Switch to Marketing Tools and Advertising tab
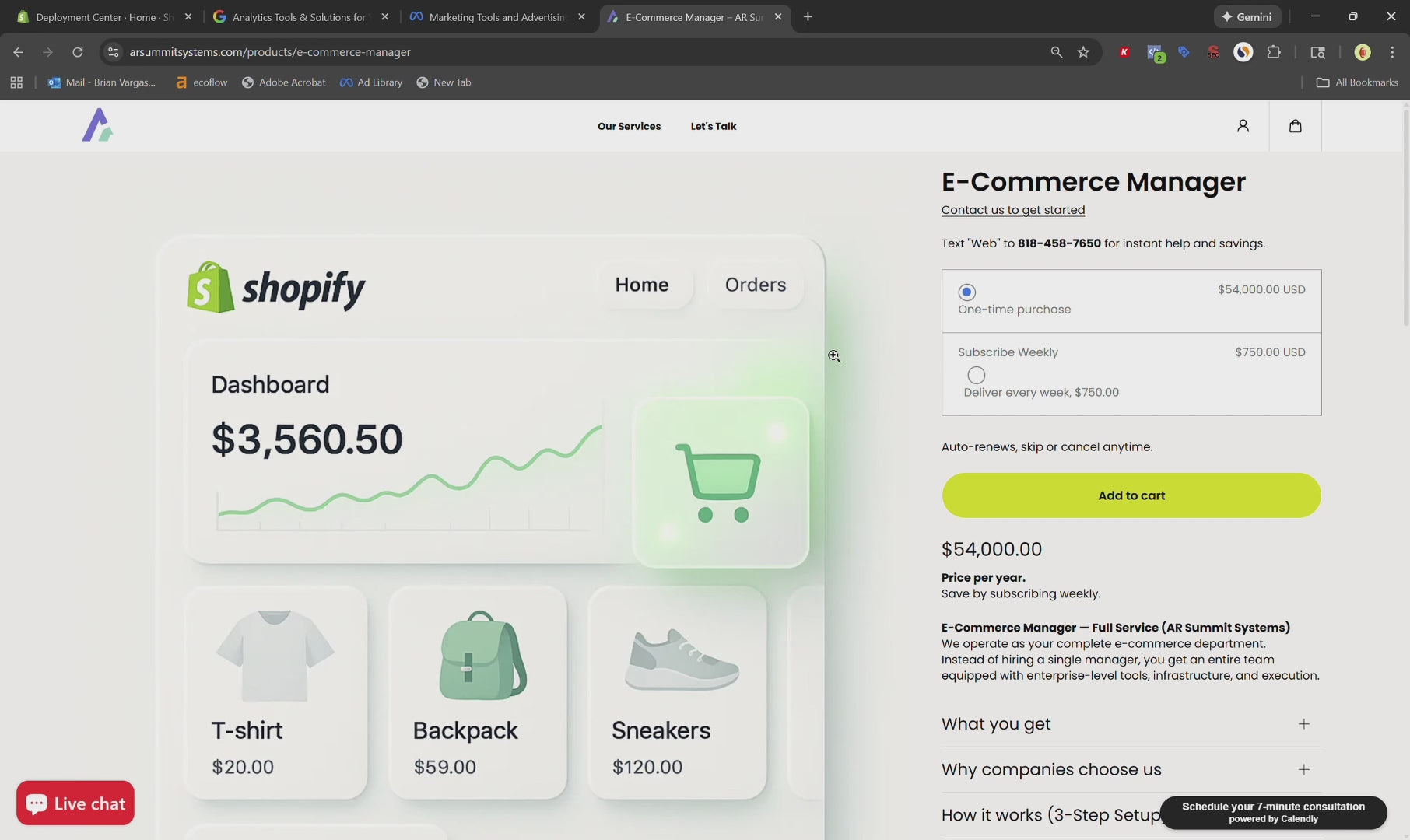The width and height of the screenshot is (1410, 840). pos(498,16)
